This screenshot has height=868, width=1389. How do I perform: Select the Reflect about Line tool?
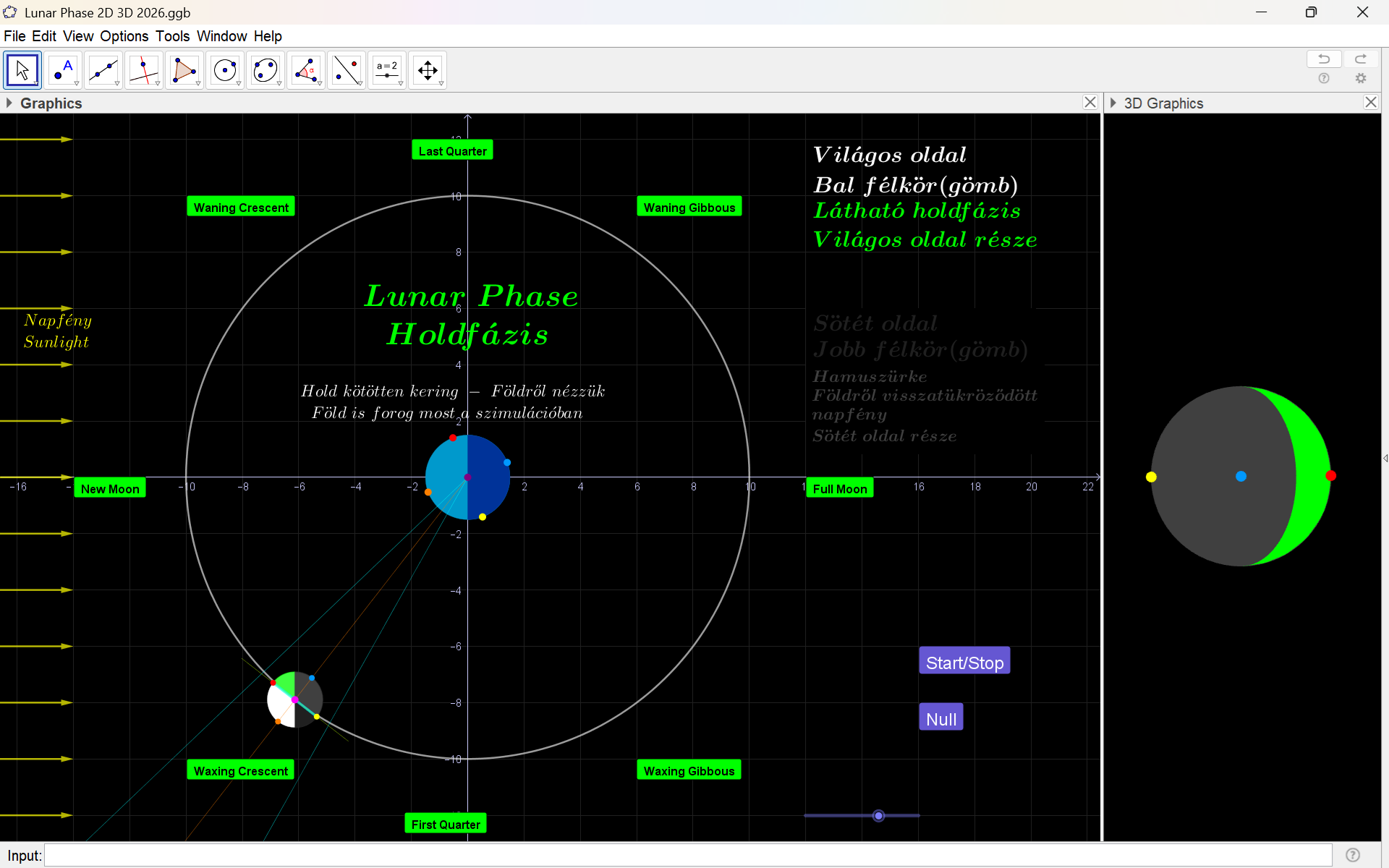click(347, 71)
